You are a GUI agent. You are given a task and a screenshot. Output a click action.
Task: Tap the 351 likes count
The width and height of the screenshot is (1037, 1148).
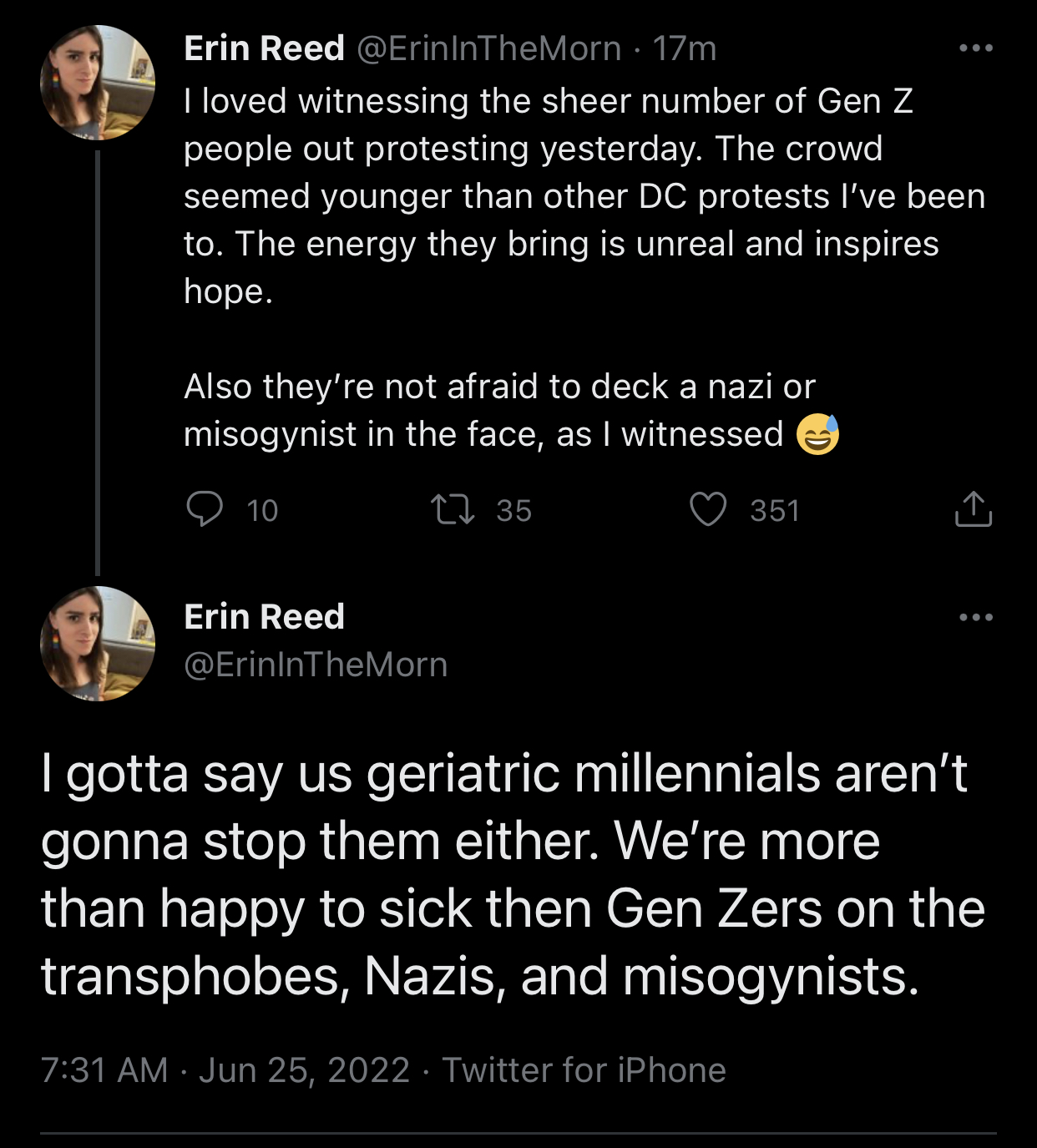(x=775, y=510)
